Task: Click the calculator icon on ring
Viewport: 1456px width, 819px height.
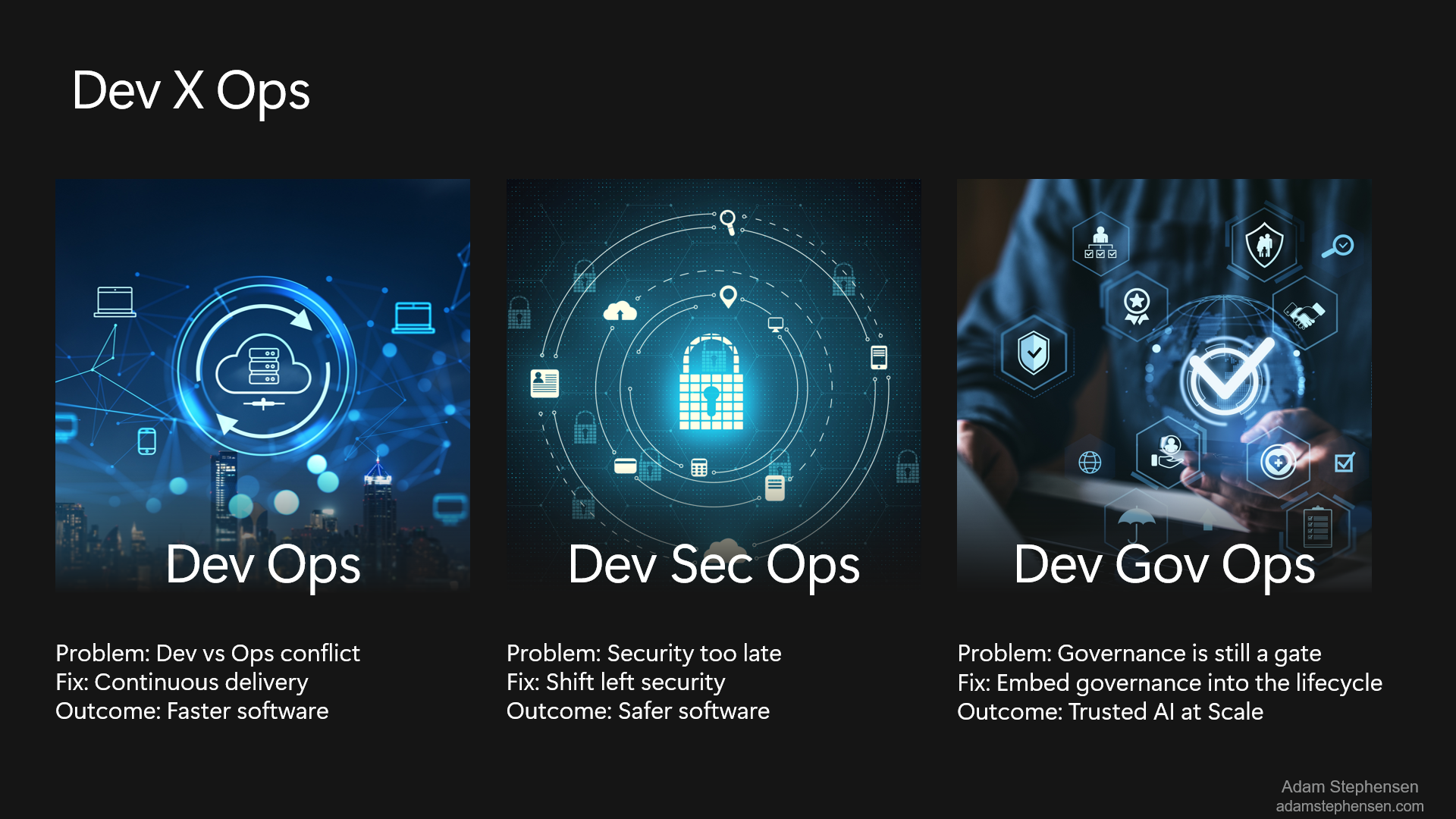Action: (x=698, y=468)
